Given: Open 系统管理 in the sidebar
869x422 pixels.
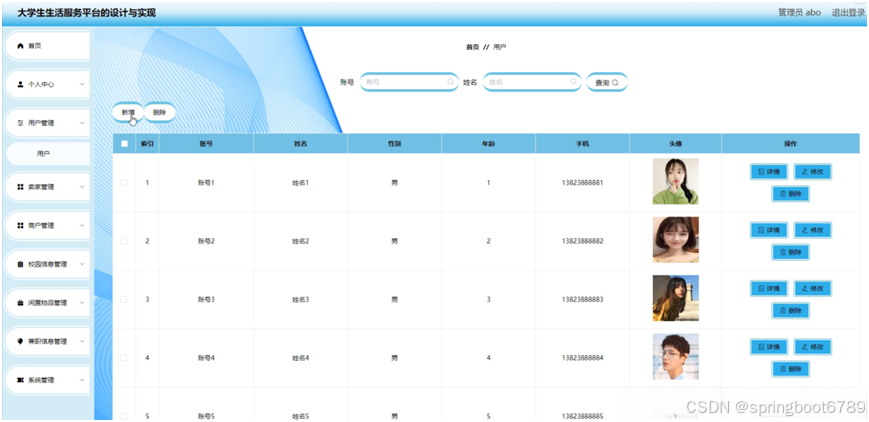Looking at the screenshot, I should coord(48,380).
